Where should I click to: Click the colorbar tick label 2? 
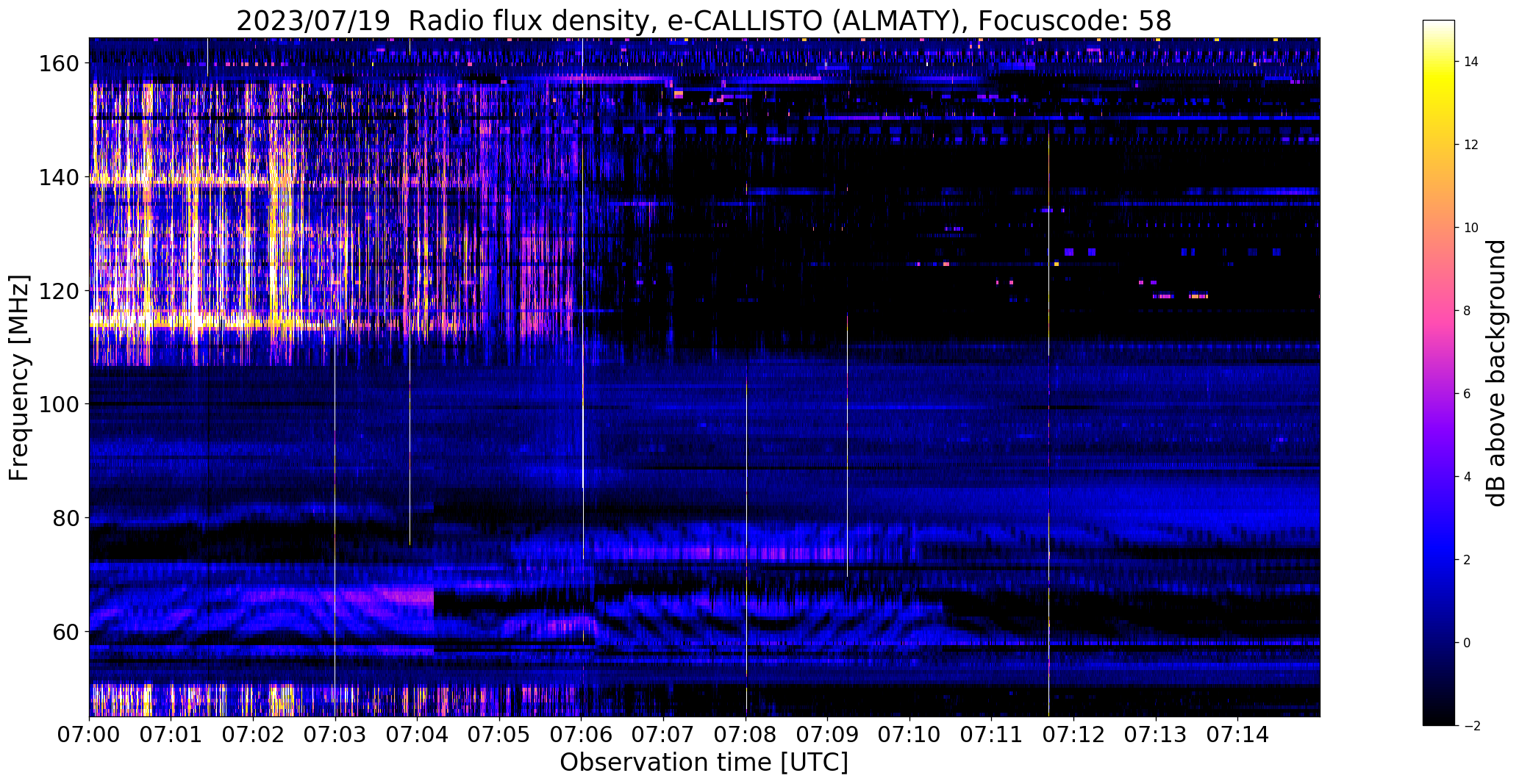1468,560
